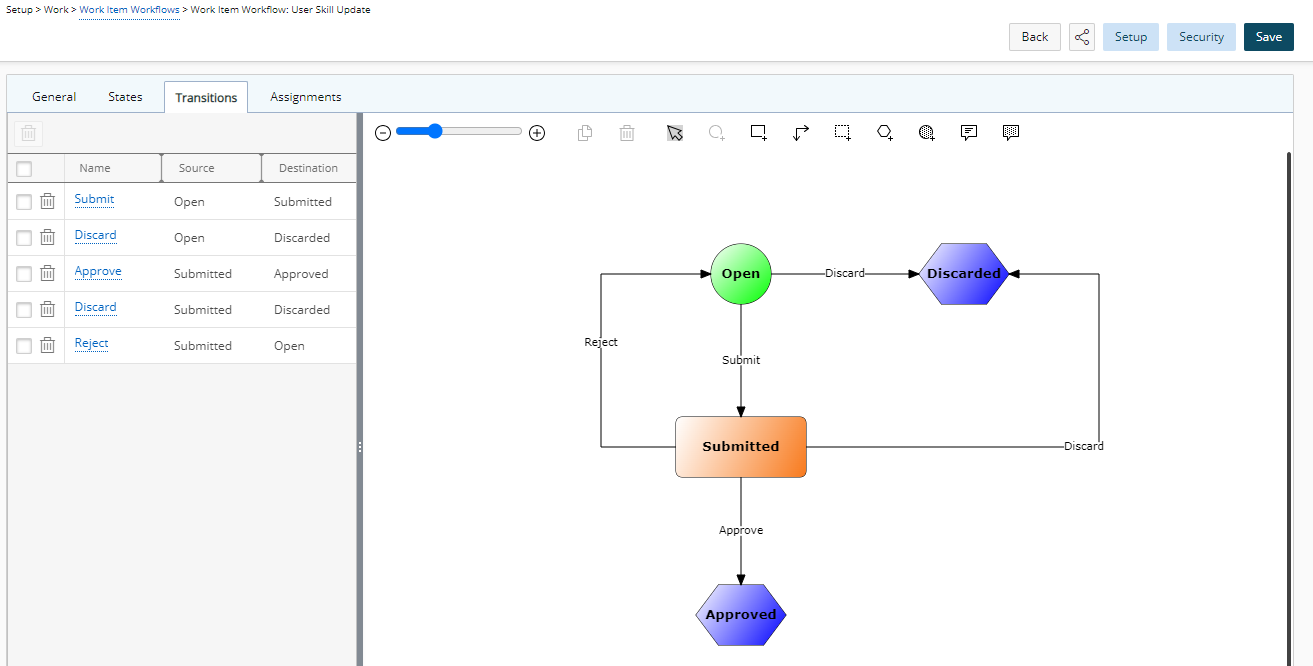Zoom out the diagram with minus icon
Viewport: 1313px width, 666px height.
coord(383,133)
